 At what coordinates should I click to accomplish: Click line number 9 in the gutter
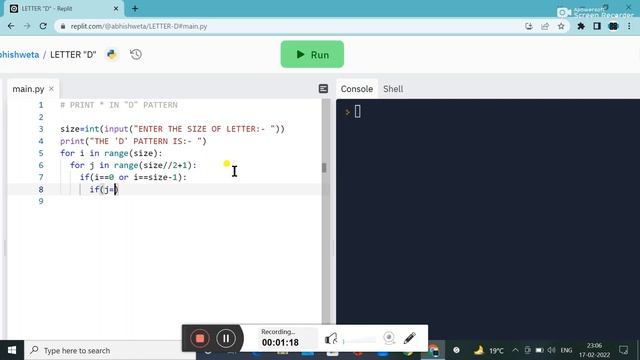point(41,201)
